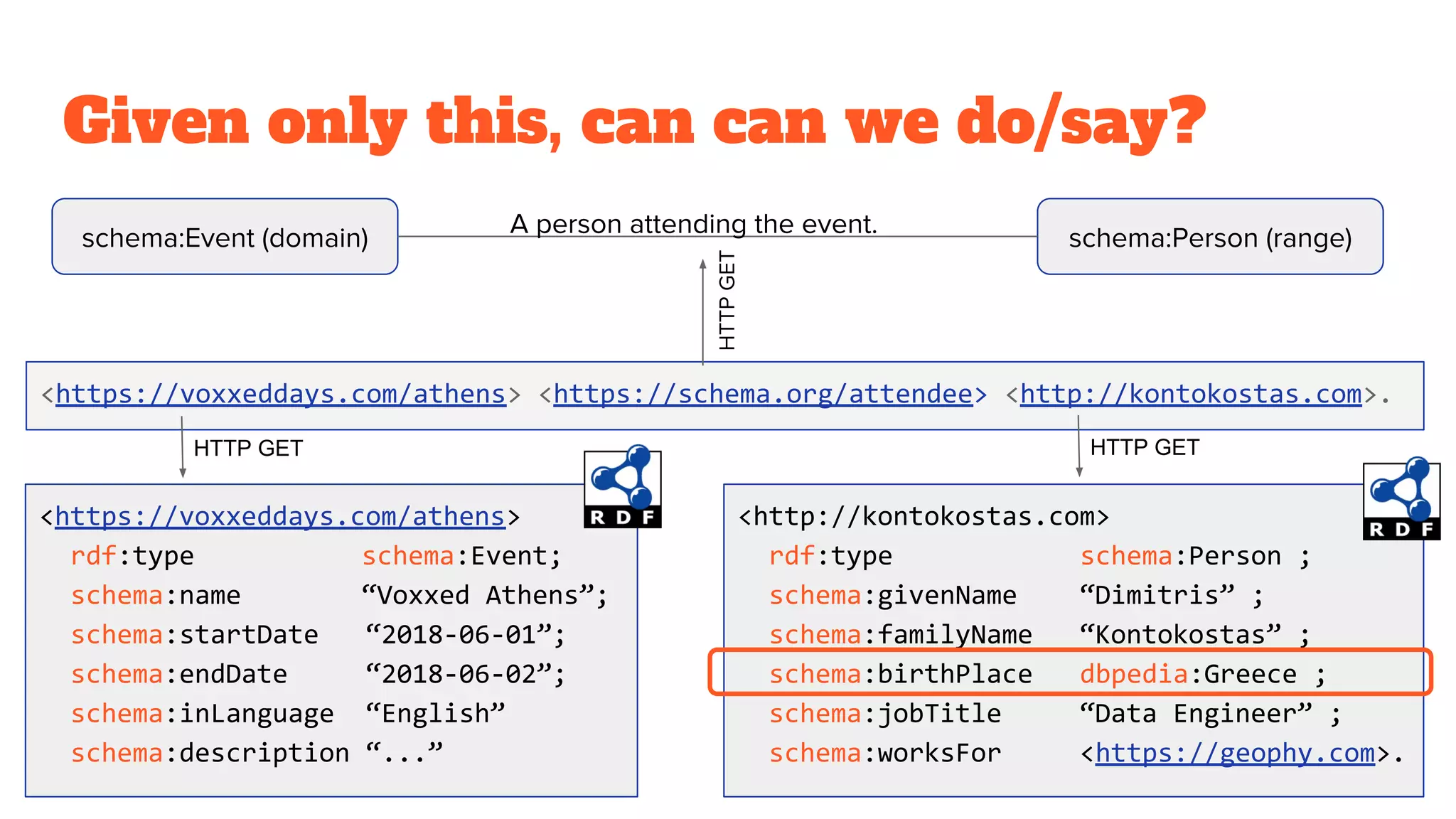Click the schema:givenName property
The image size is (1456, 819).
pyautogui.click(x=893, y=595)
